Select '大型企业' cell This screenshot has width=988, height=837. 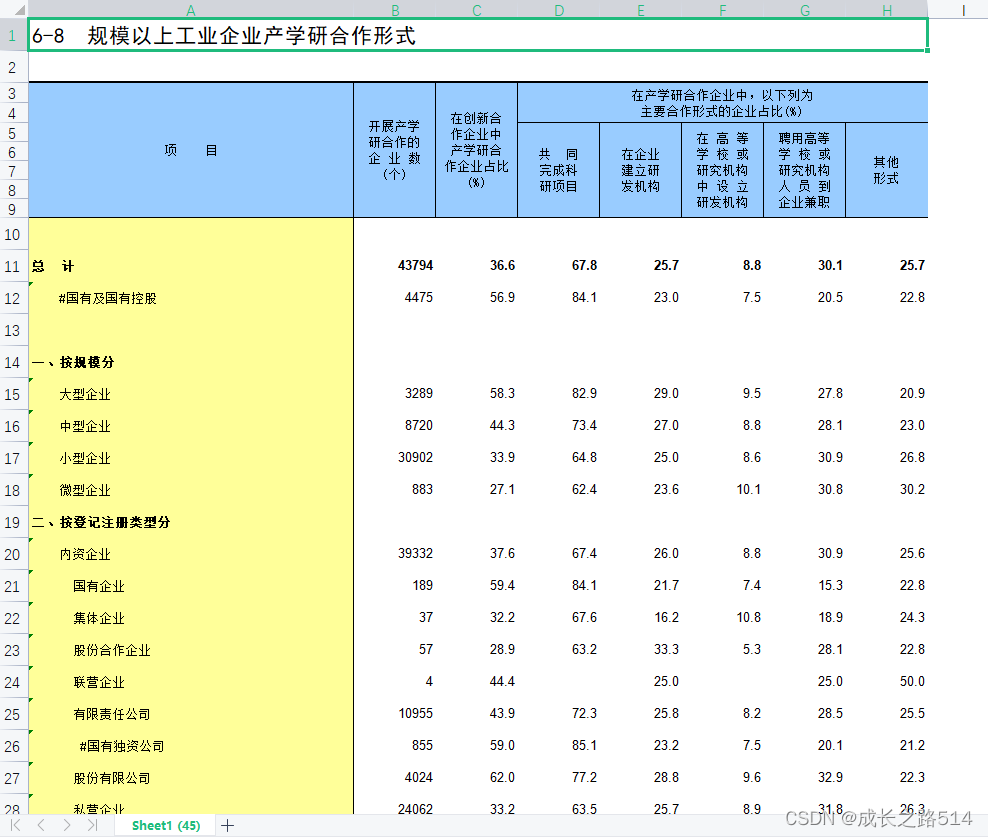pos(191,395)
